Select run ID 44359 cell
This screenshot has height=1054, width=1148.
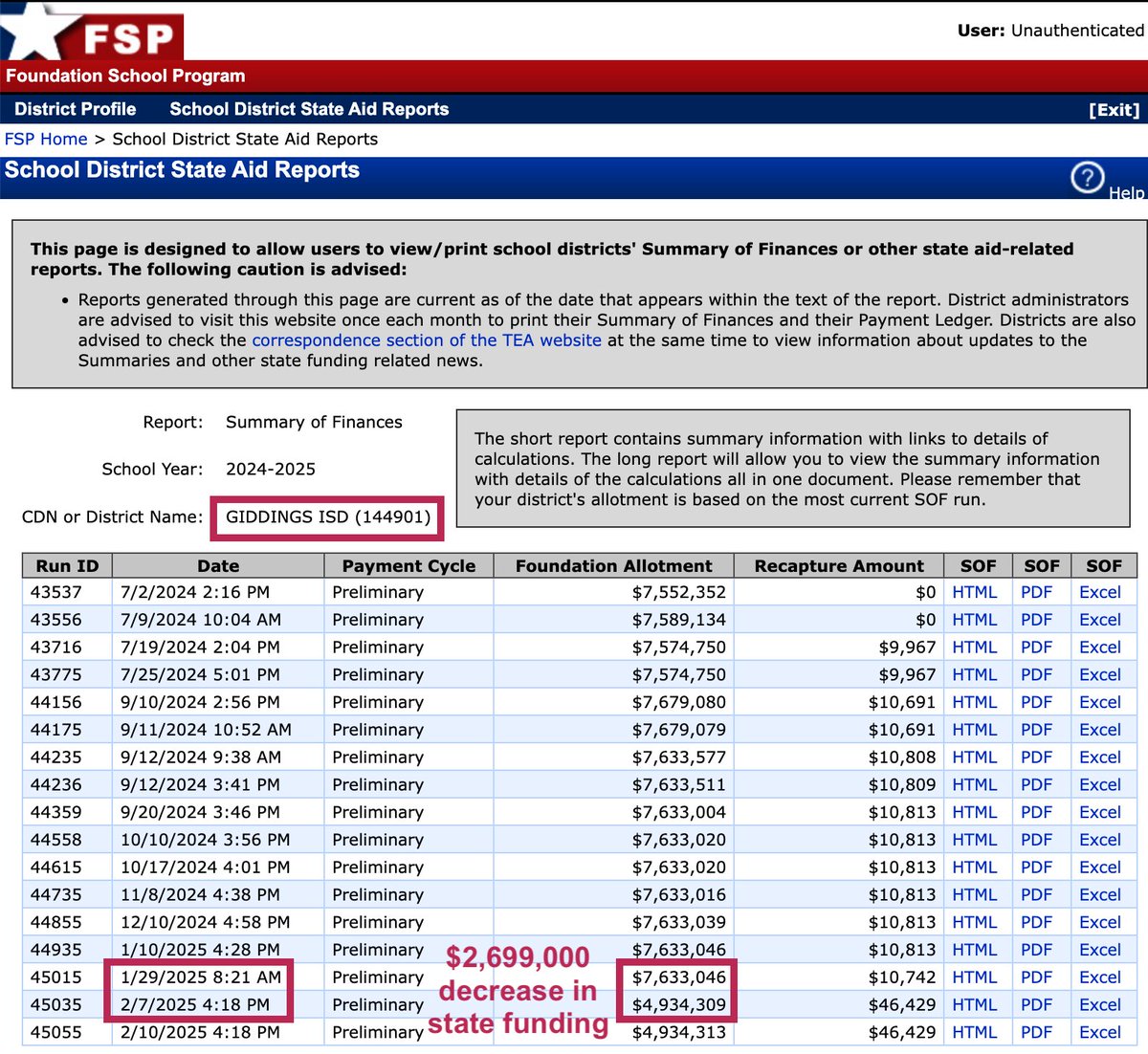click(67, 812)
